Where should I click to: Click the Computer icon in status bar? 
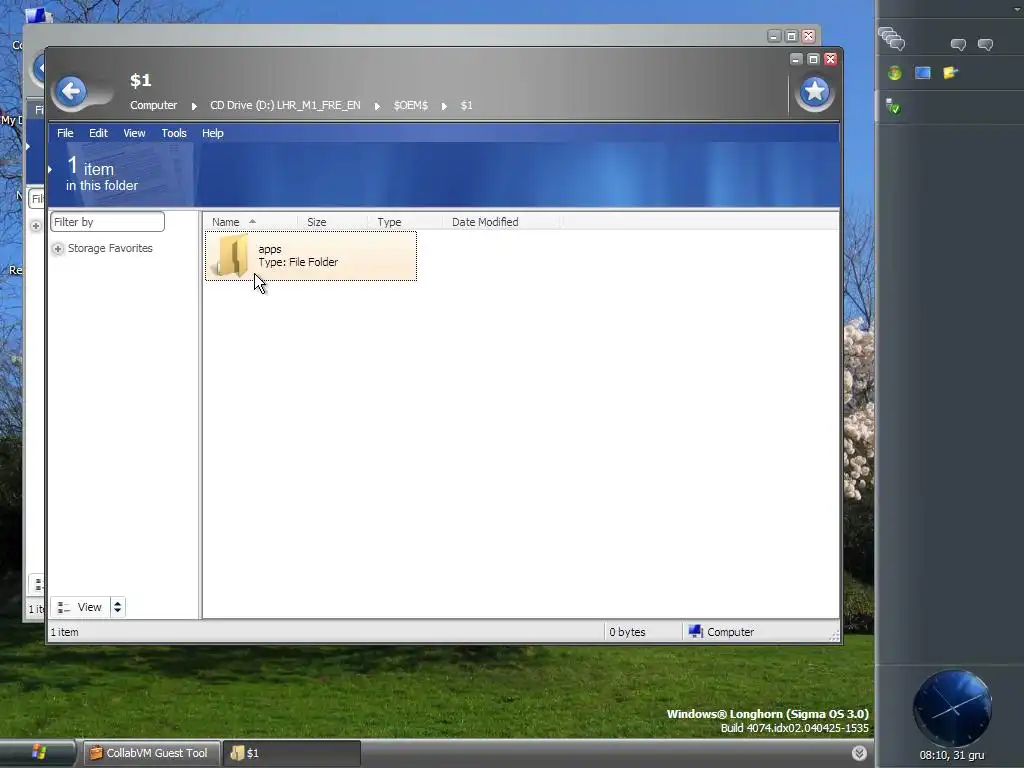(x=696, y=632)
